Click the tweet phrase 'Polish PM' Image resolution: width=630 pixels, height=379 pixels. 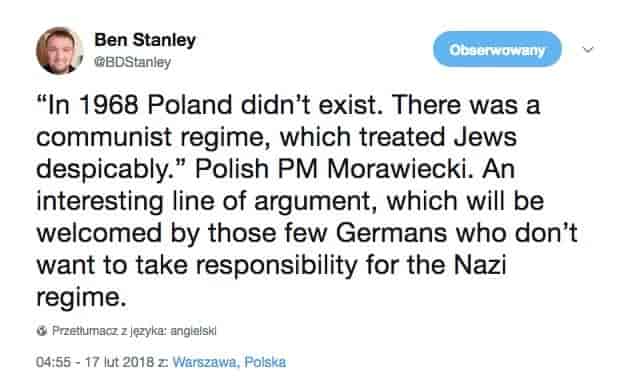point(256,168)
